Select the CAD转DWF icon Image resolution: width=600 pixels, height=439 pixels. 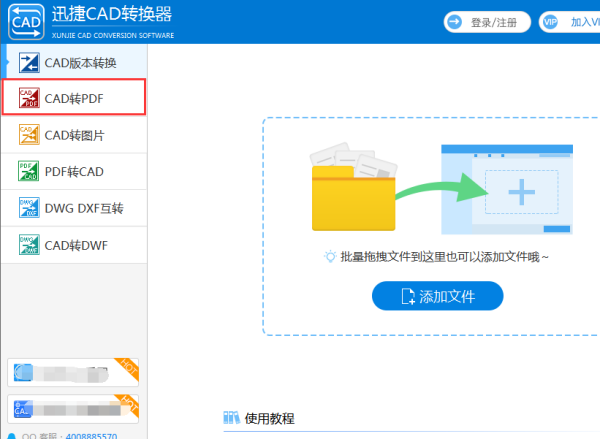(29, 245)
